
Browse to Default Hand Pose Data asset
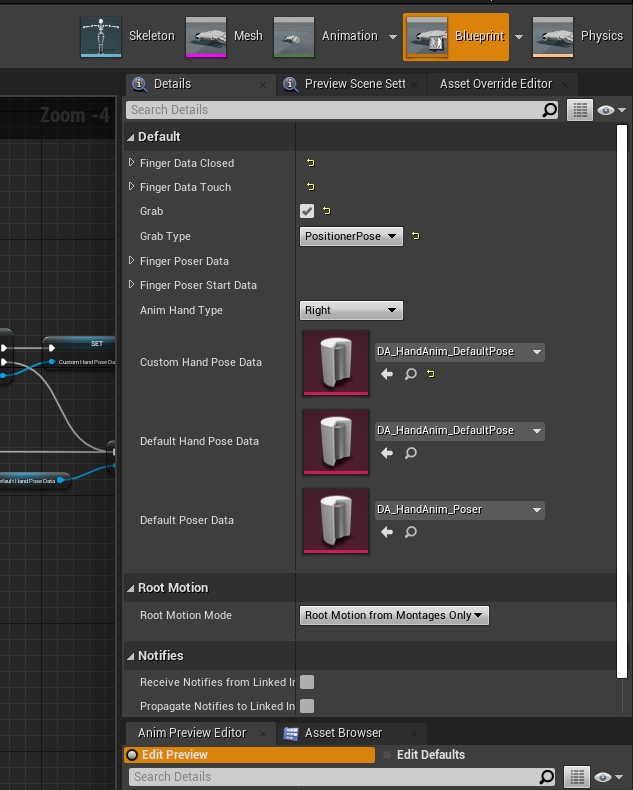(x=411, y=453)
